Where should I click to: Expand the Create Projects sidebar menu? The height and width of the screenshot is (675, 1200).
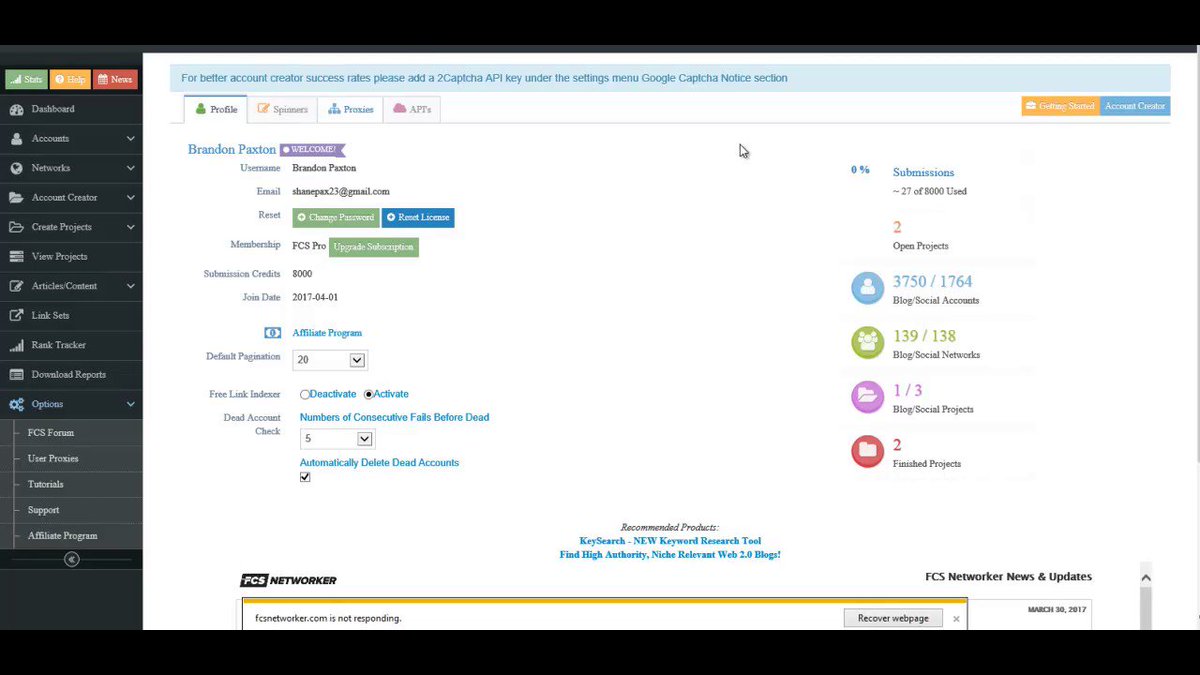(130, 227)
